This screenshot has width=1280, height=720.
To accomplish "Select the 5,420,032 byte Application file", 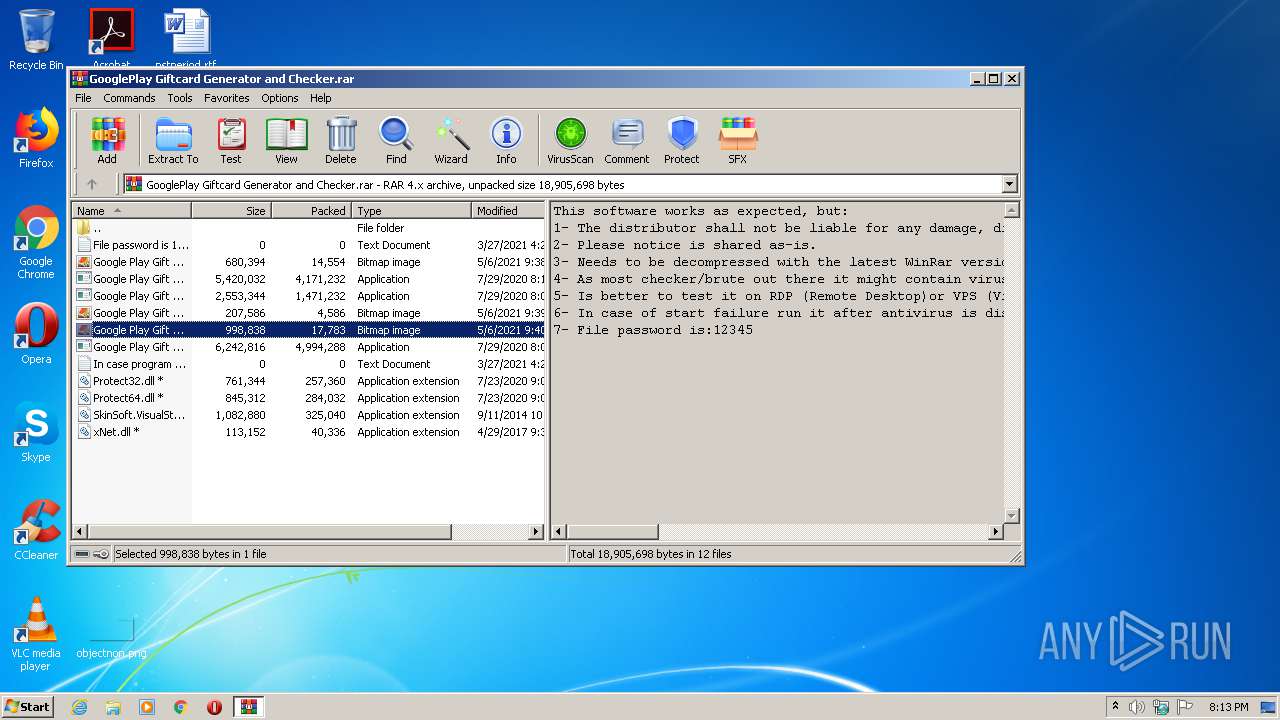I will point(308,279).
